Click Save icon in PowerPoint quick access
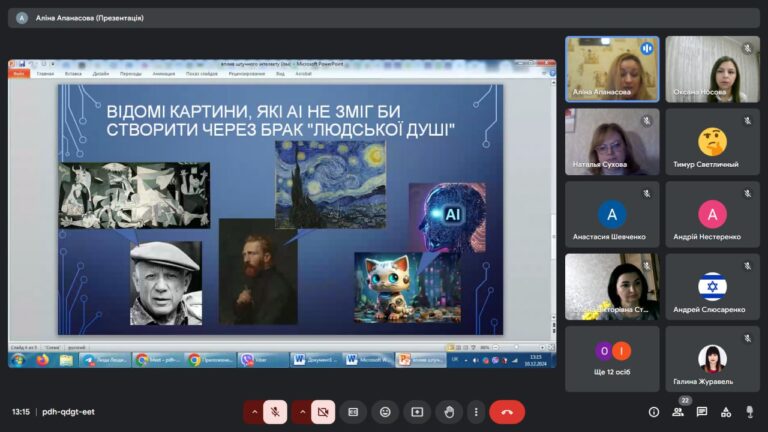This screenshot has height=432, width=768. 22,64
